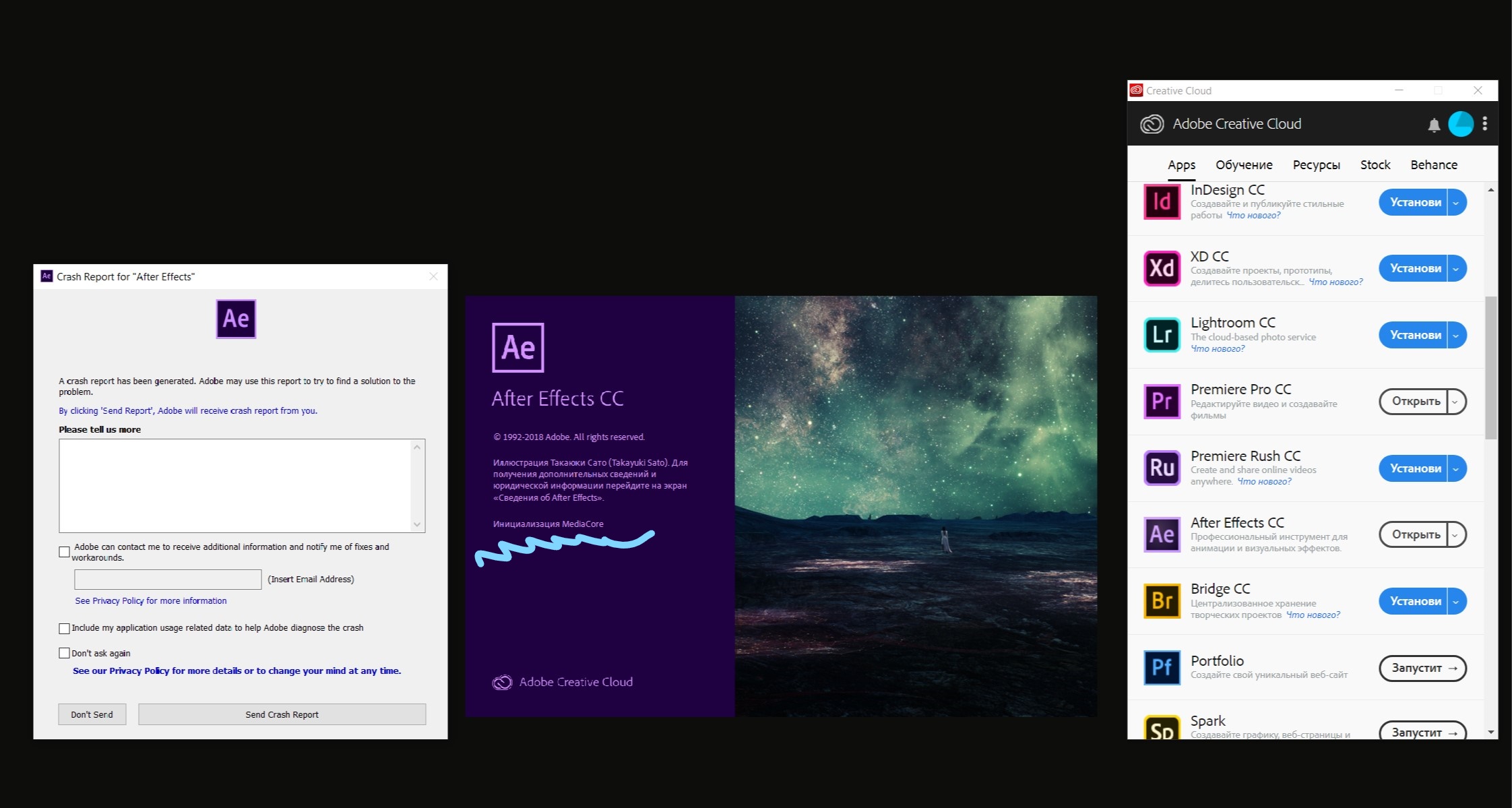Image resolution: width=1512 pixels, height=808 pixels.
Task: Toggle include application usage data
Action: 65,627
